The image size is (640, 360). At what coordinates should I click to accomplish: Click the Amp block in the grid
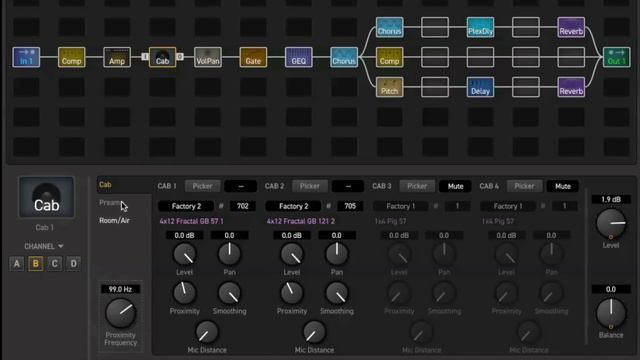117,57
